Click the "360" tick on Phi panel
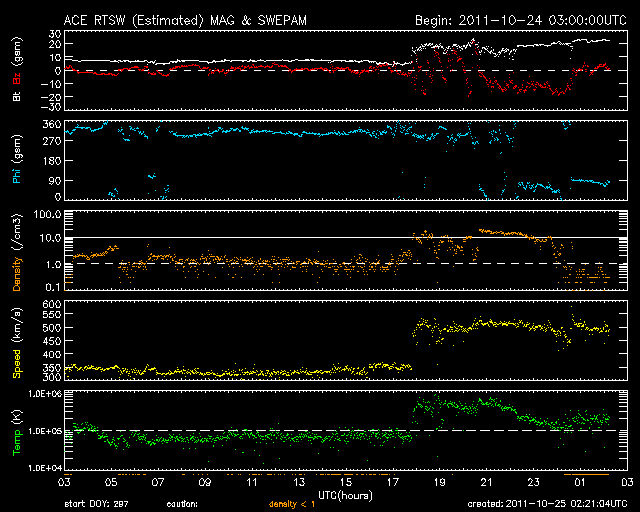 [x=52, y=124]
